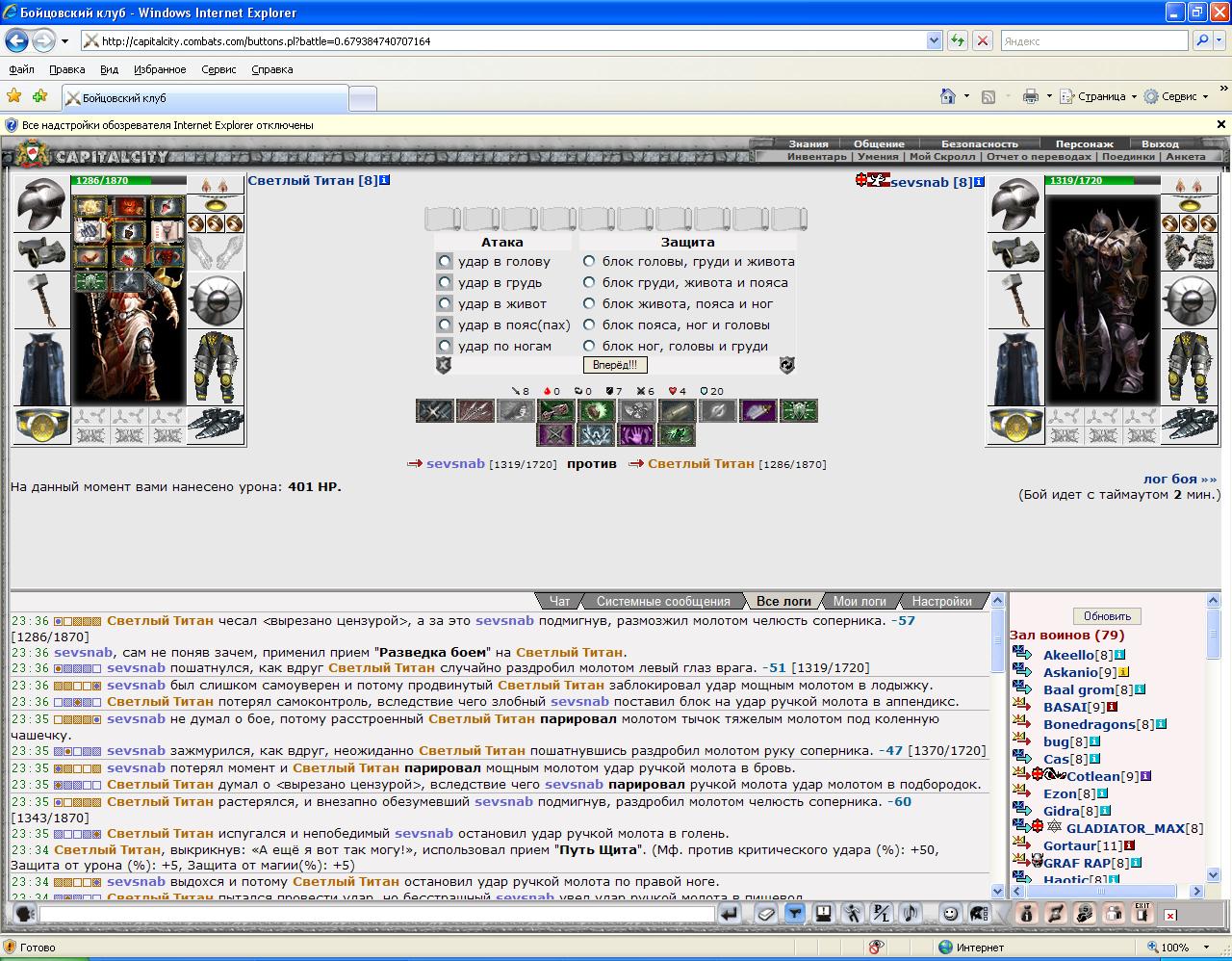This screenshot has width=1232, height=961.
Task: Open the Избранное menu
Action: tap(160, 69)
